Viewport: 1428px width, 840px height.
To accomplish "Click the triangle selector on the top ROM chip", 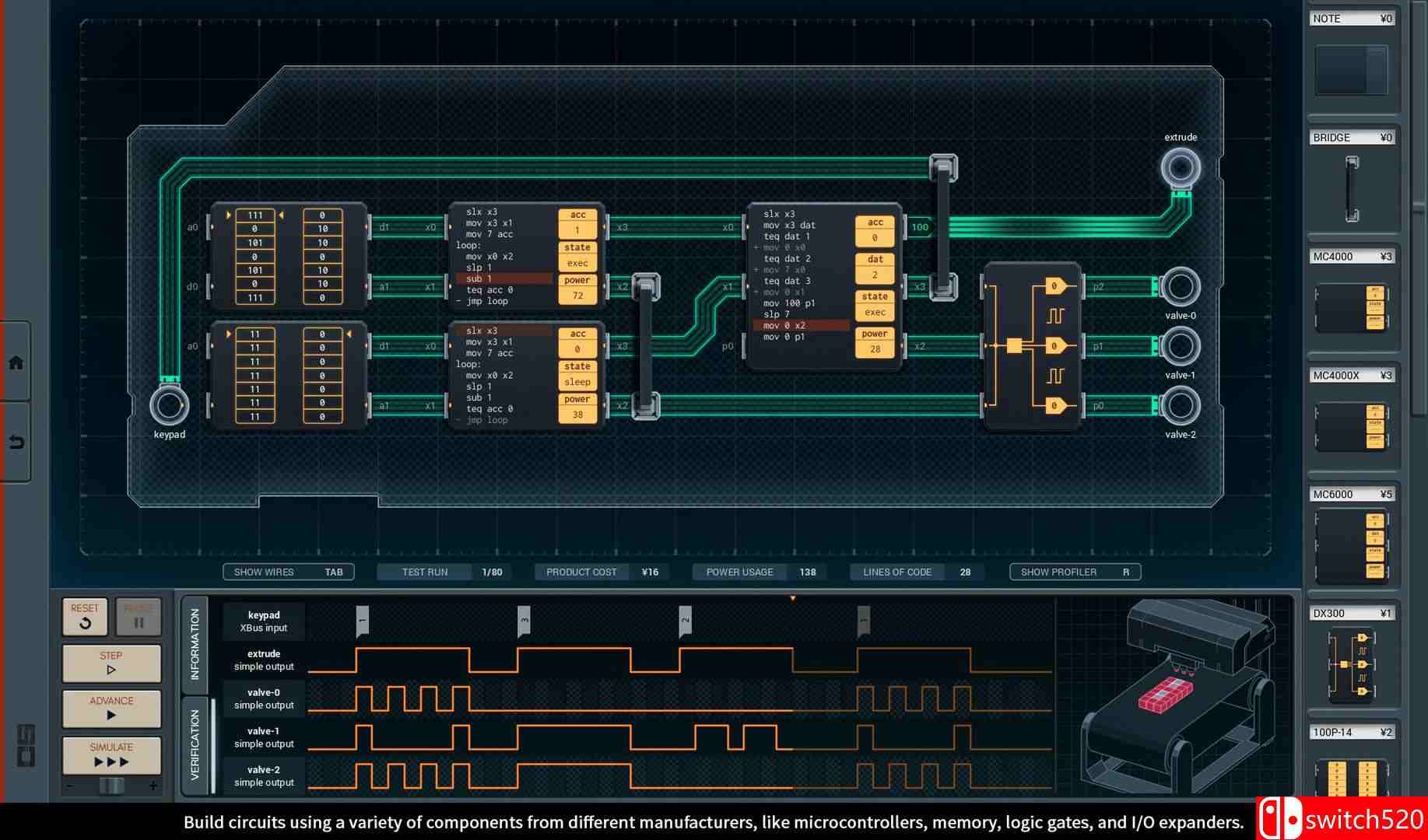I will (x=226, y=215).
